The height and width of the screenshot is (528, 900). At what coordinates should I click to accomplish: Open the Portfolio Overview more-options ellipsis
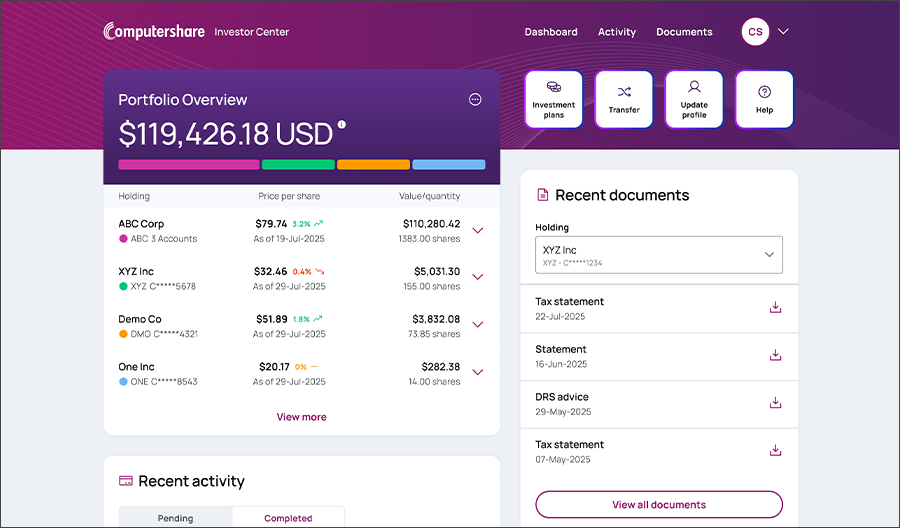(475, 99)
